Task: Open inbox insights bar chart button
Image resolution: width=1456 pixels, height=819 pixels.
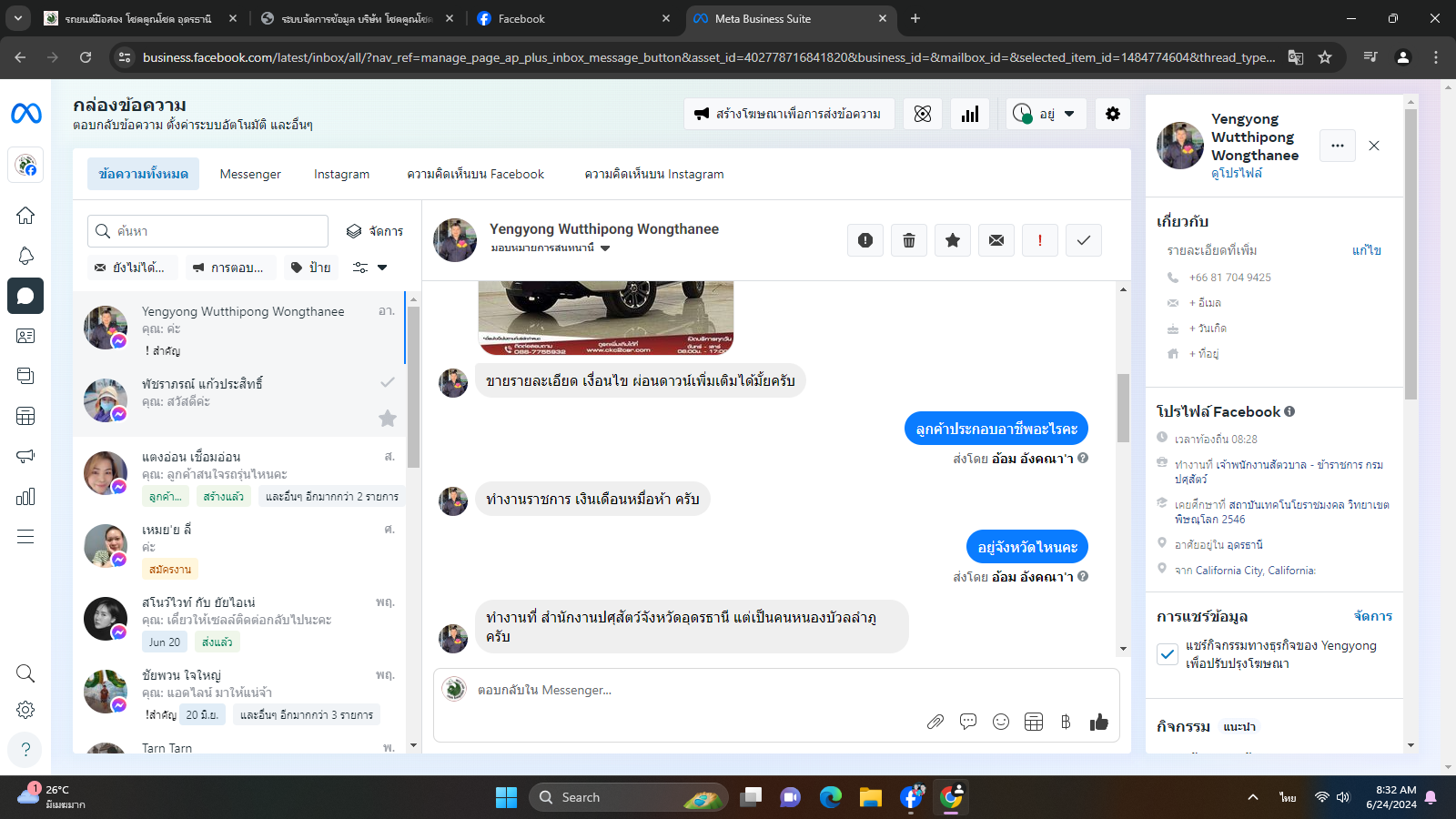Action: (970, 114)
